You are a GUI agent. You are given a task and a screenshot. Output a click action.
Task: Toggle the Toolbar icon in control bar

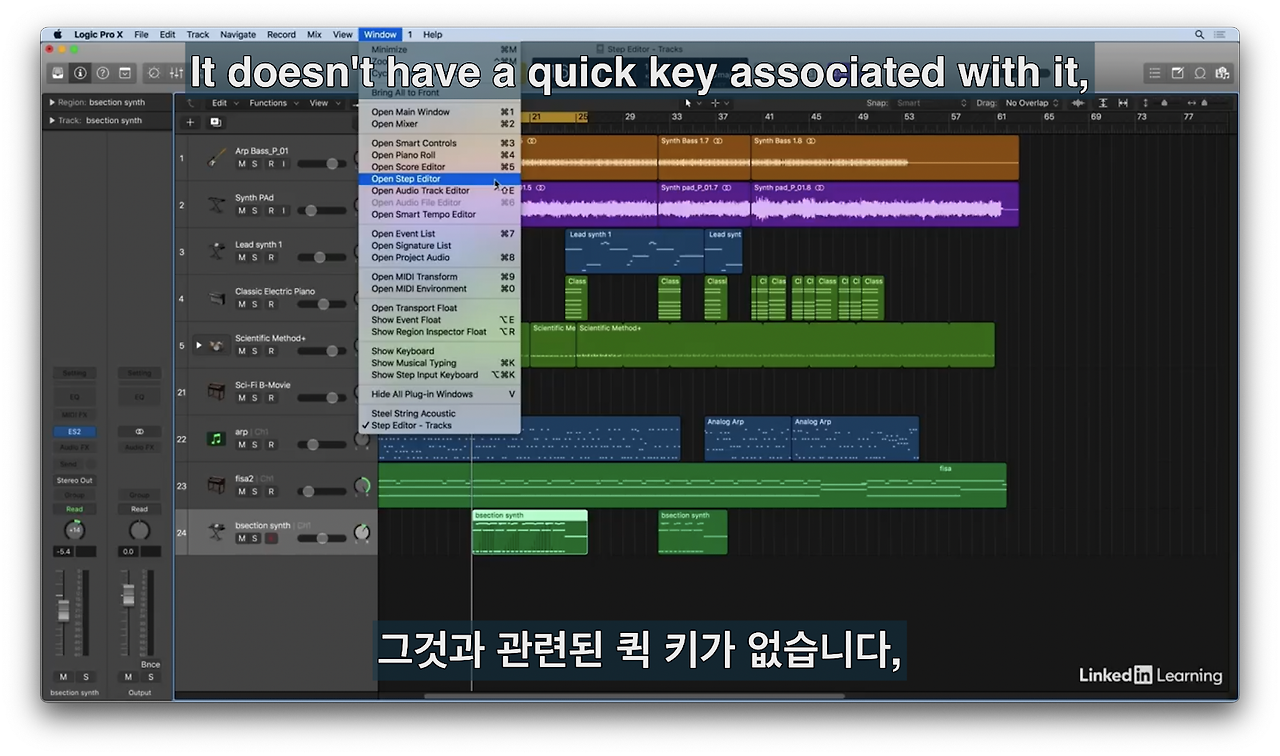tap(125, 73)
